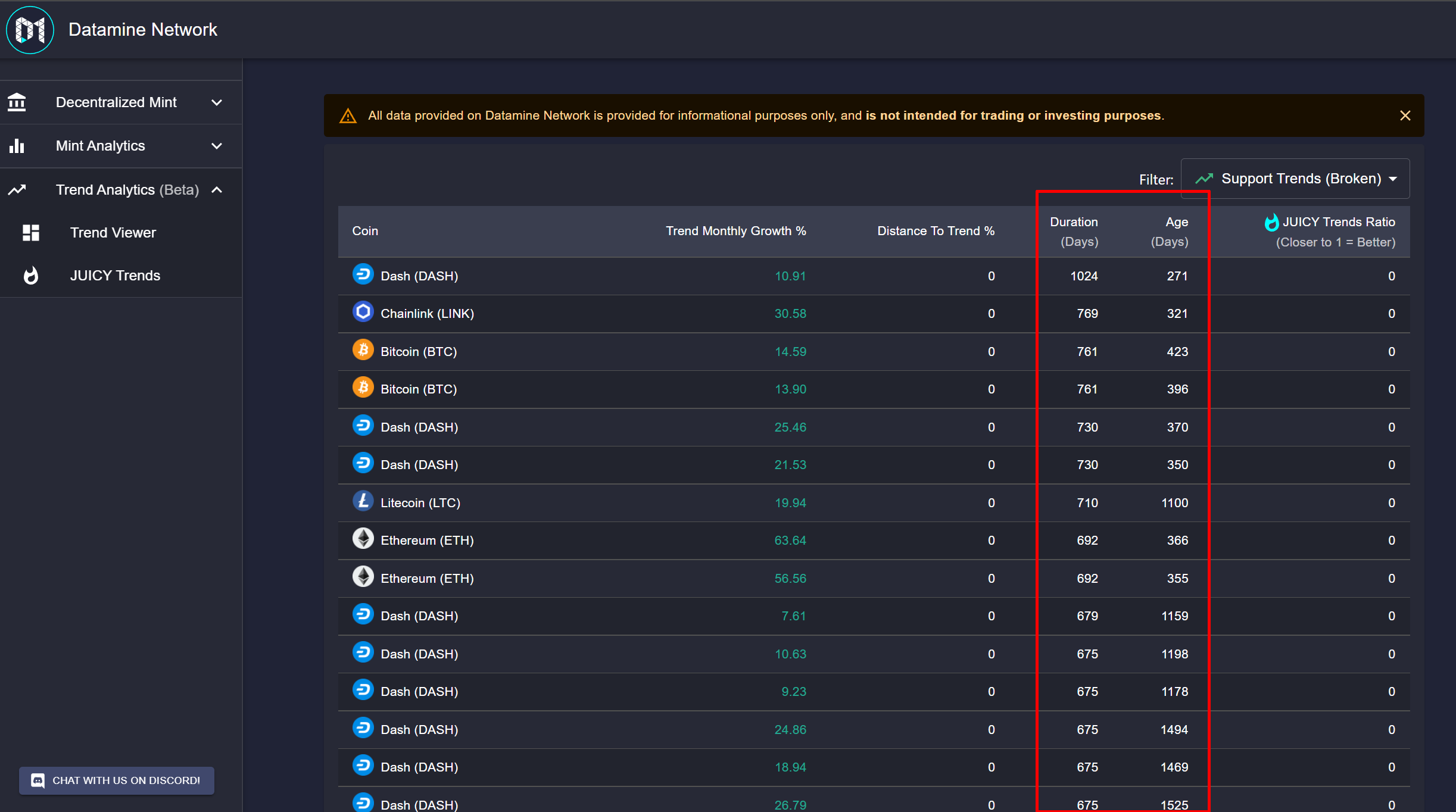The height and width of the screenshot is (812, 1456).
Task: Click the 769 duration value
Action: coord(1087,314)
